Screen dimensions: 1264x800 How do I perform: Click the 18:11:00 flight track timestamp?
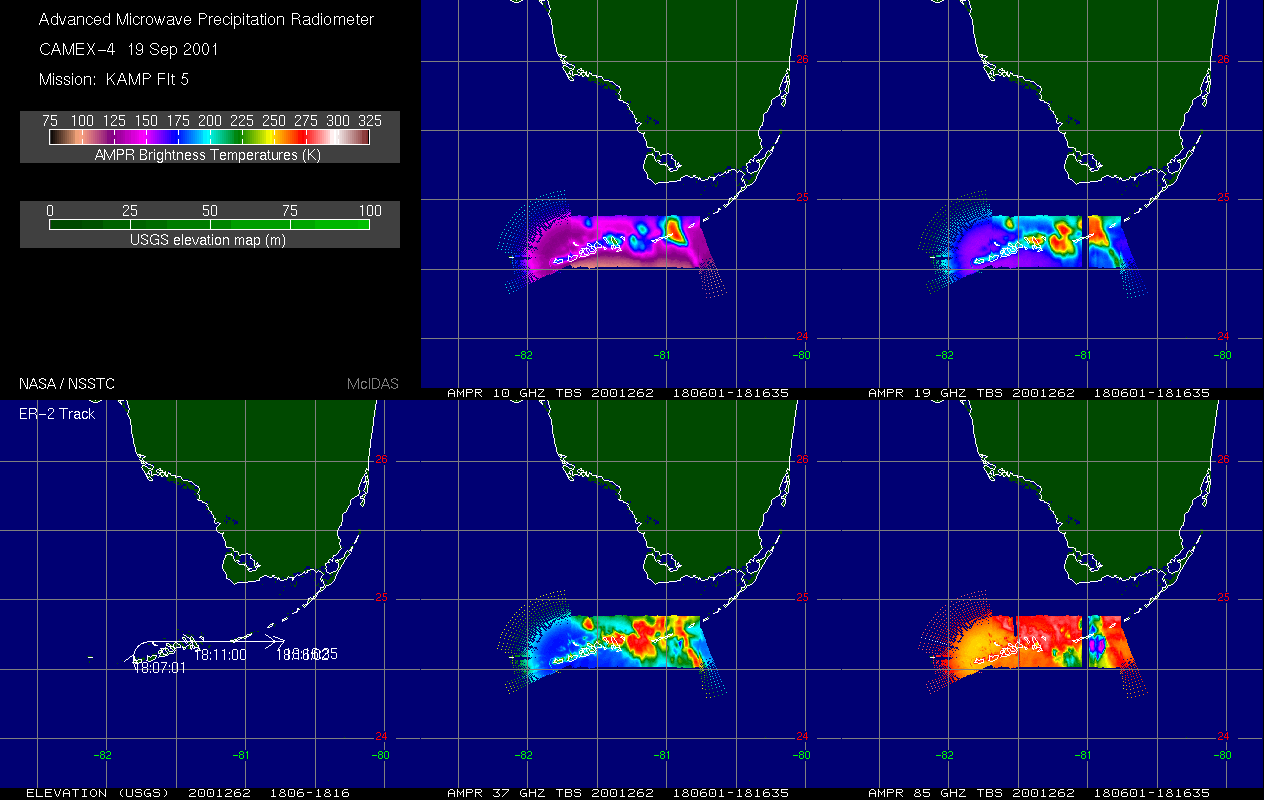pyautogui.click(x=220, y=654)
